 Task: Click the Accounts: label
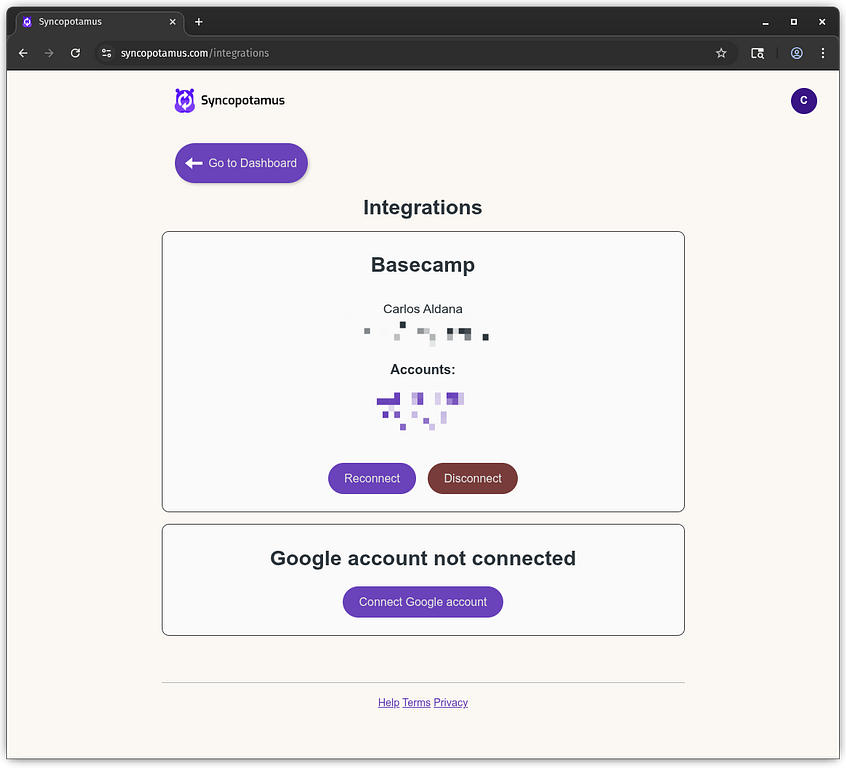pos(423,369)
